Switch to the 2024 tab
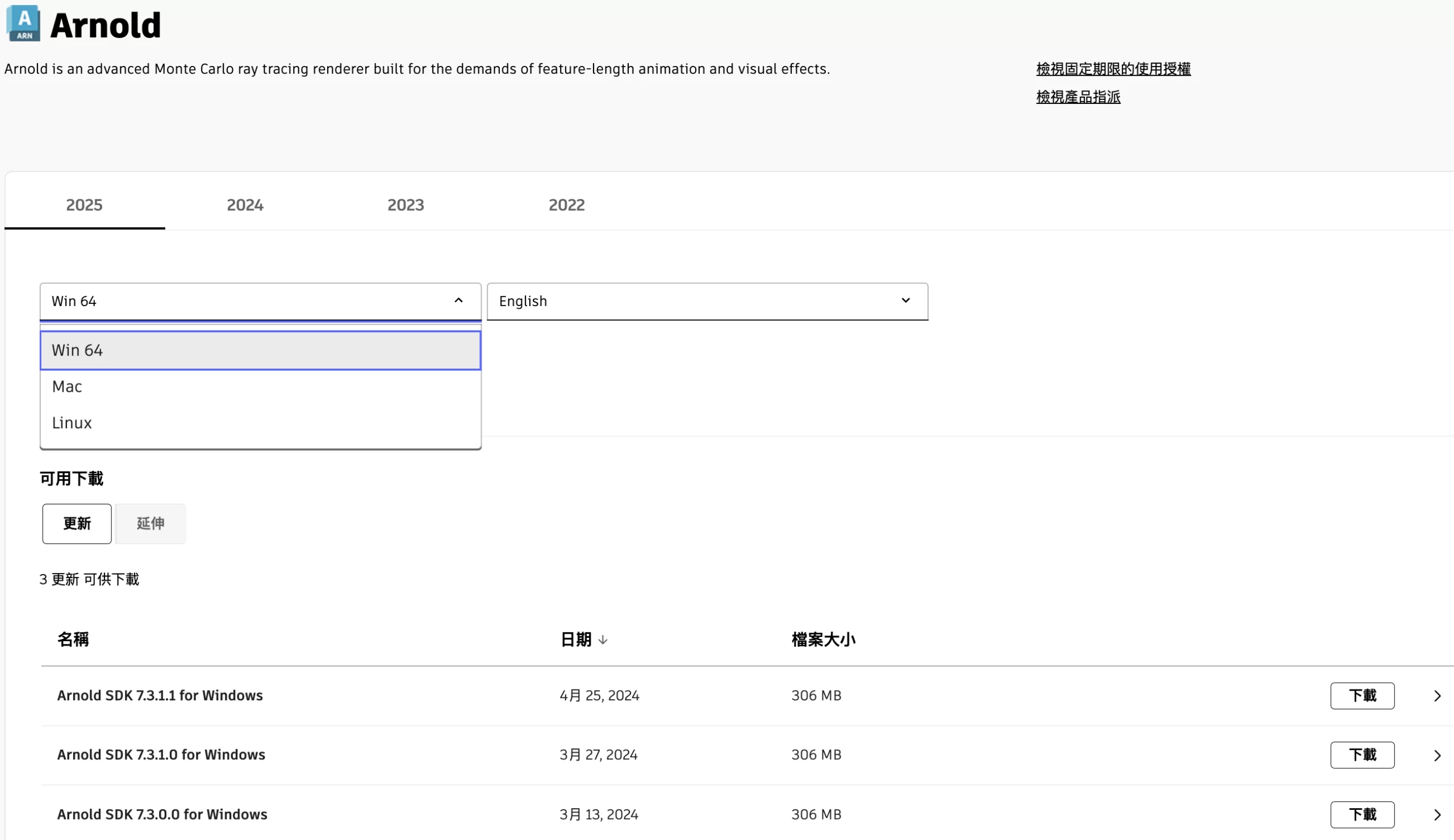This screenshot has width=1454, height=840. (x=245, y=205)
